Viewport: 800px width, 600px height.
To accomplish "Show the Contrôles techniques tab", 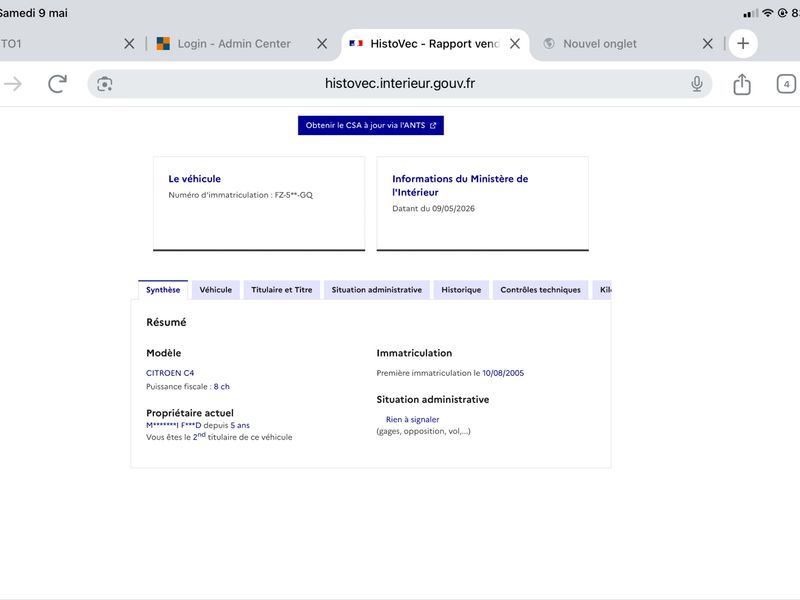I will [x=540, y=290].
